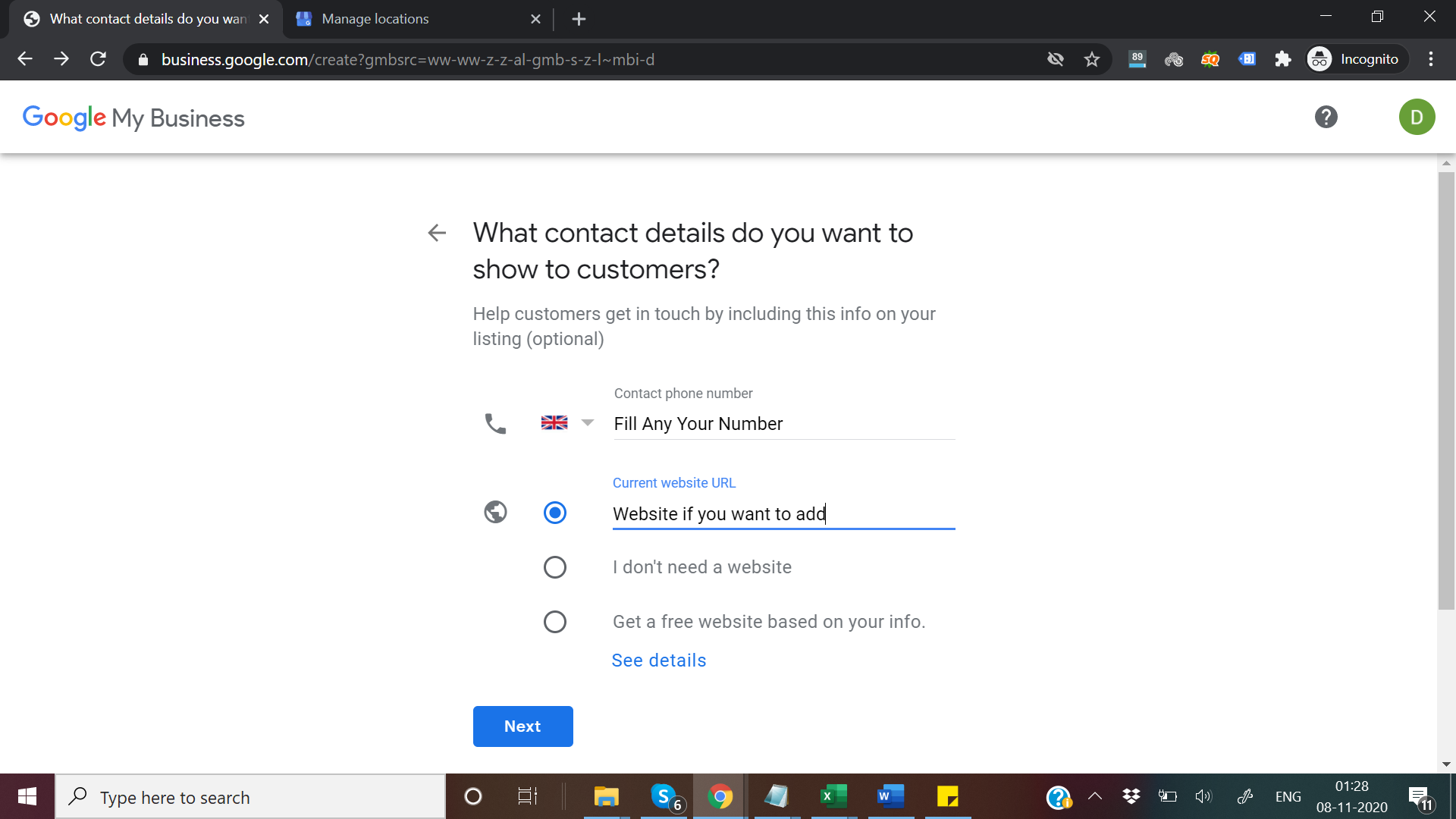The image size is (1456, 819).
Task: Open the Windows notification center
Action: click(x=1420, y=798)
